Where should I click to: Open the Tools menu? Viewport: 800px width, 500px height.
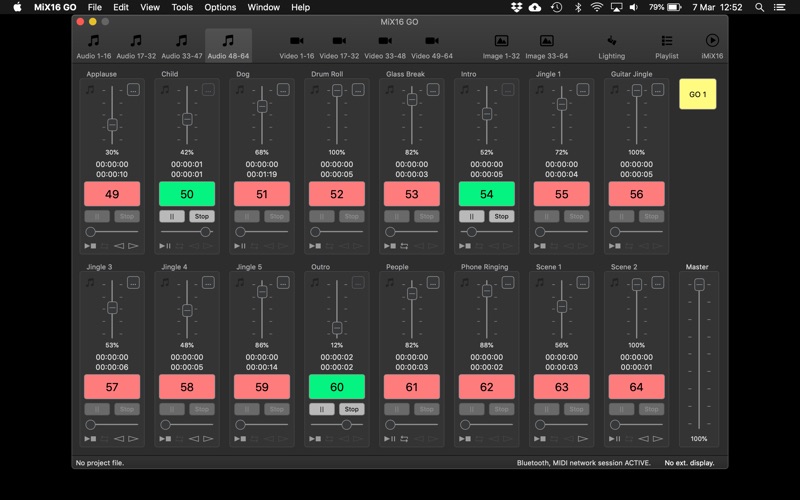182,7
